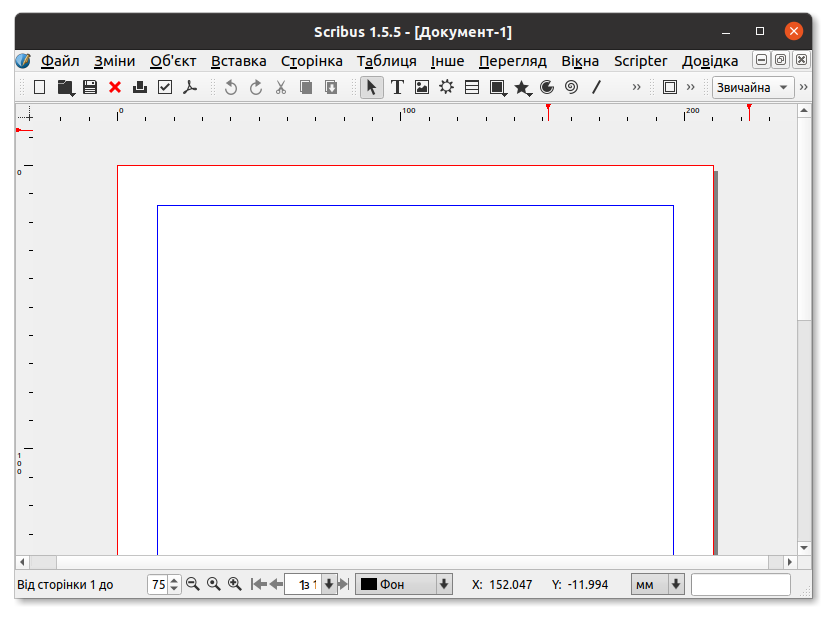Viewport: 831px width, 617px height.
Task: Select the Spiral tool
Action: tap(571, 87)
